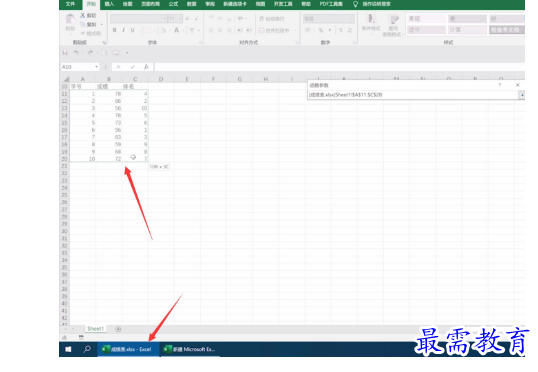538x372 pixels.
Task: Switch to the 数据 Data tab
Action: tap(191, 4)
